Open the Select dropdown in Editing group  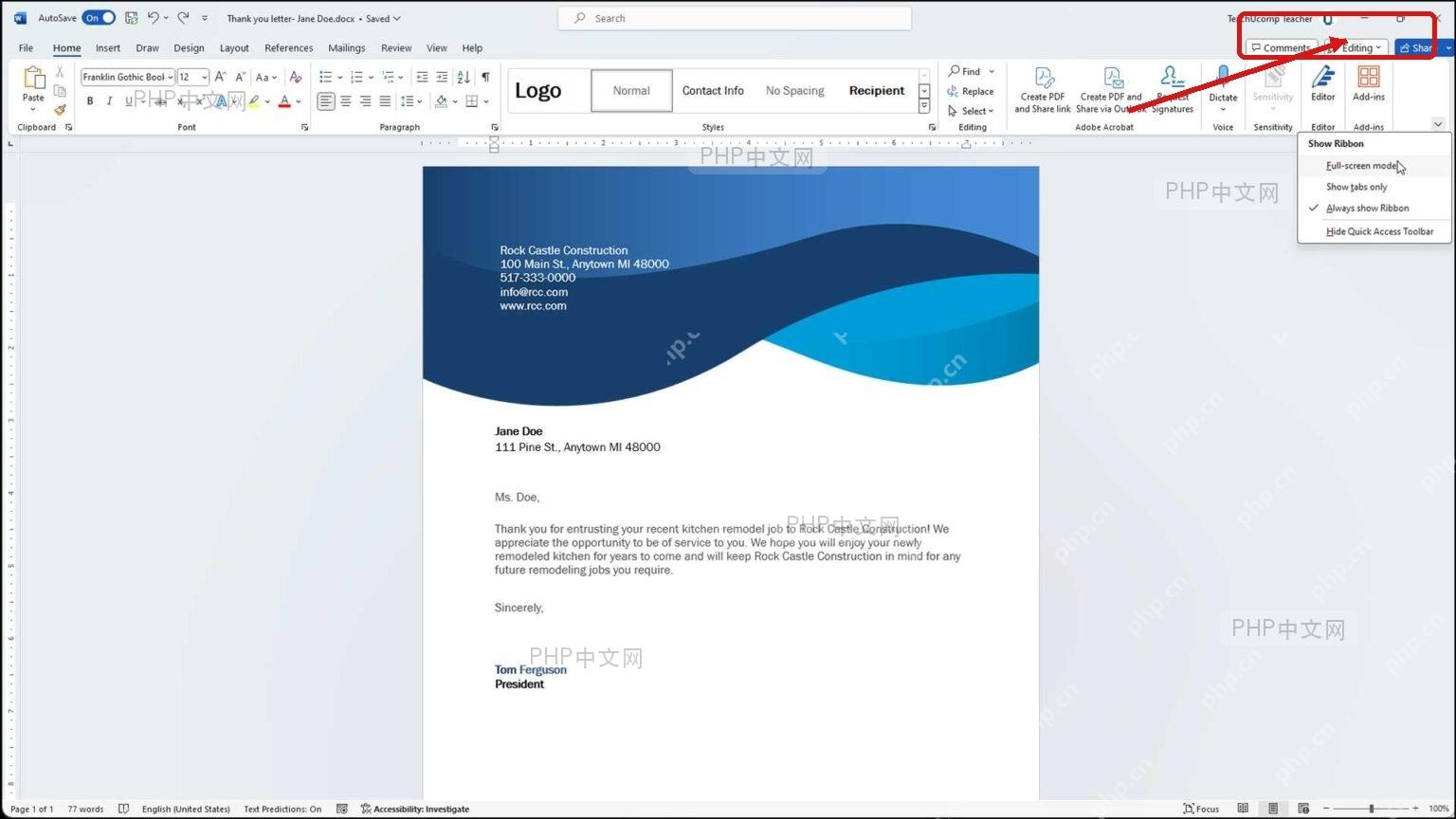[971, 111]
